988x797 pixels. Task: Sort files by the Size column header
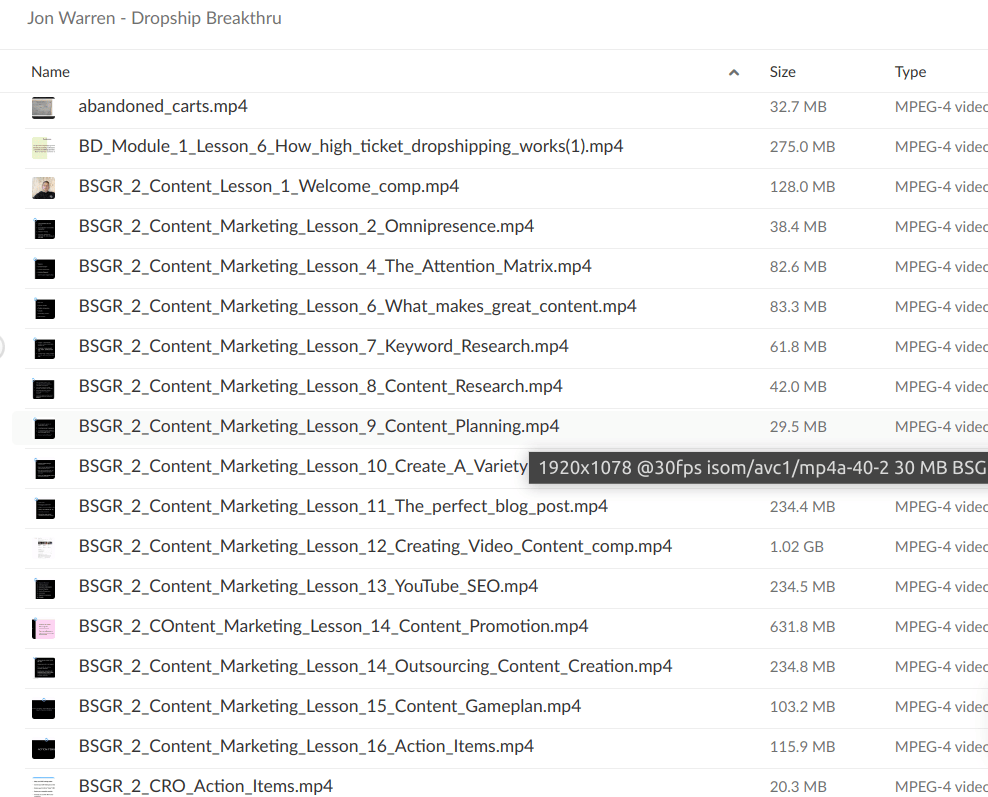click(x=782, y=72)
